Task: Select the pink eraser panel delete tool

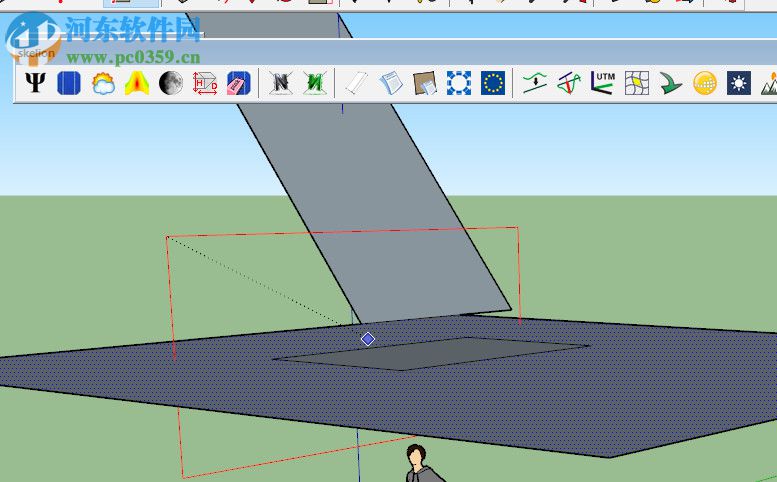Action: point(239,83)
